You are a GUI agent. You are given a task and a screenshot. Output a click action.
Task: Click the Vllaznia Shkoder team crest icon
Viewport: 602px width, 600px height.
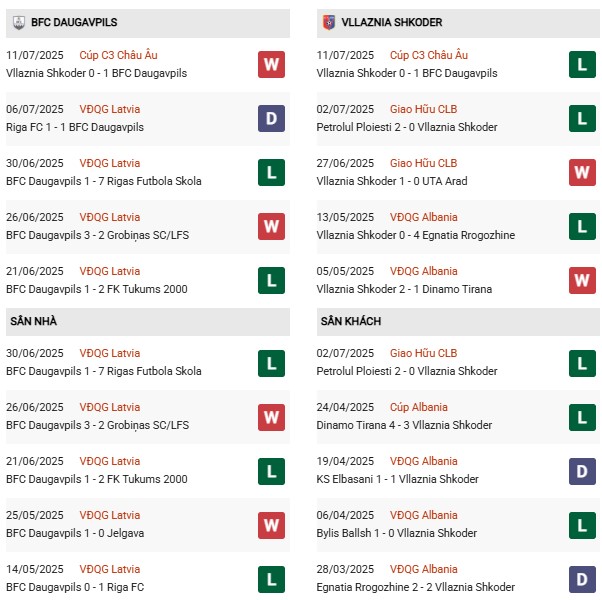(328, 21)
